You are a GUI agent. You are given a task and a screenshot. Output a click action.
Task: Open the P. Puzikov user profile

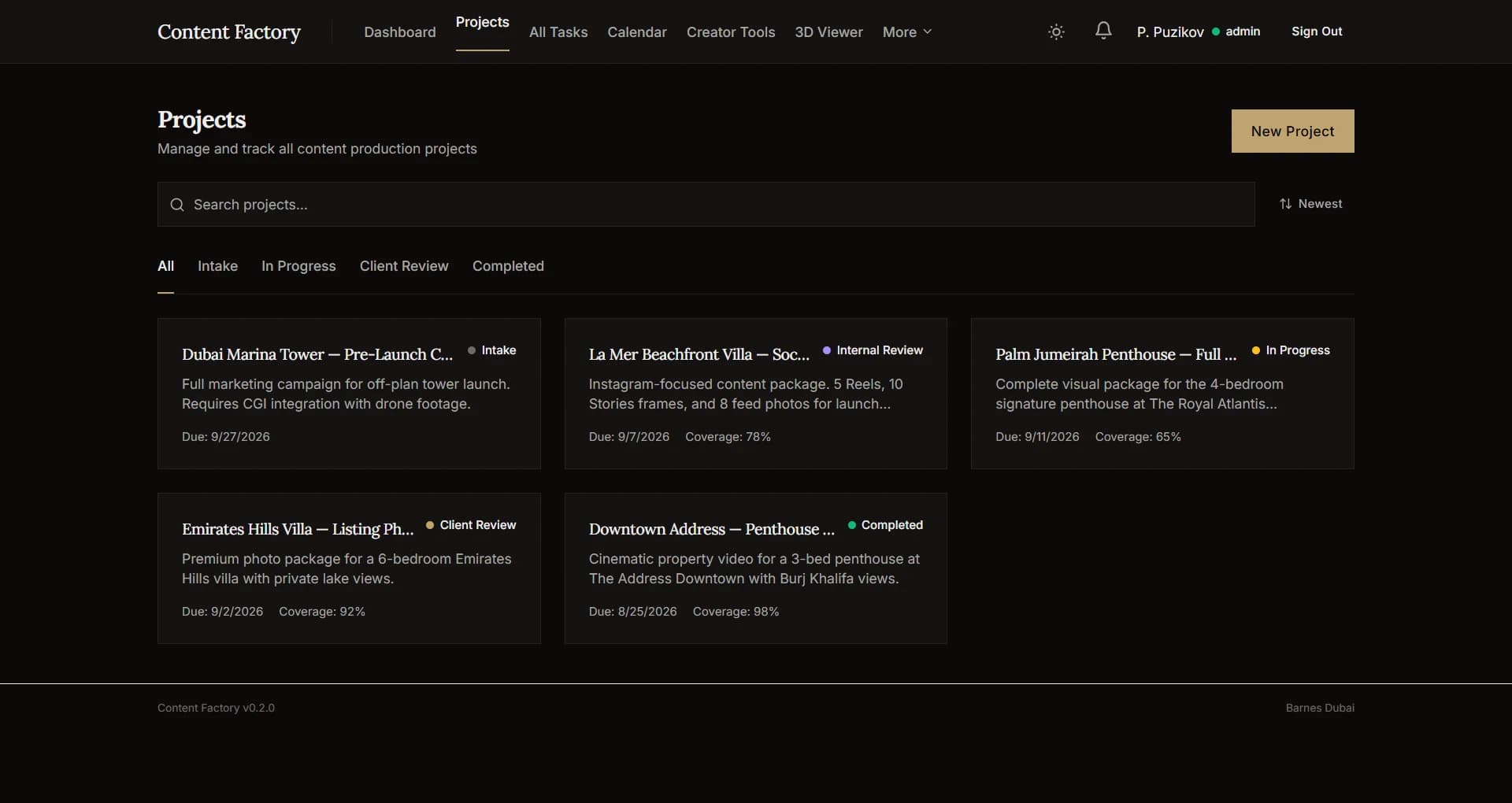tap(1170, 32)
